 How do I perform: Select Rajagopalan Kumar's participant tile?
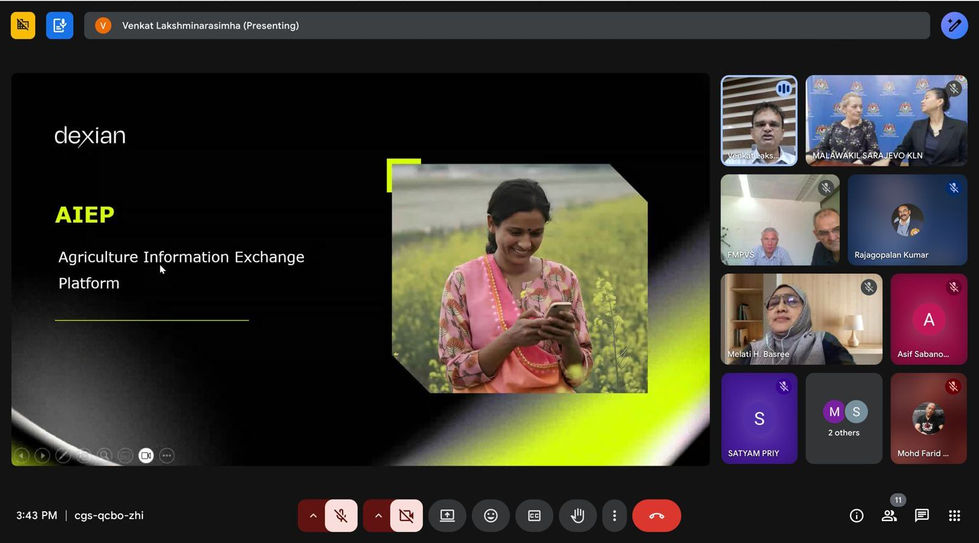(x=907, y=220)
